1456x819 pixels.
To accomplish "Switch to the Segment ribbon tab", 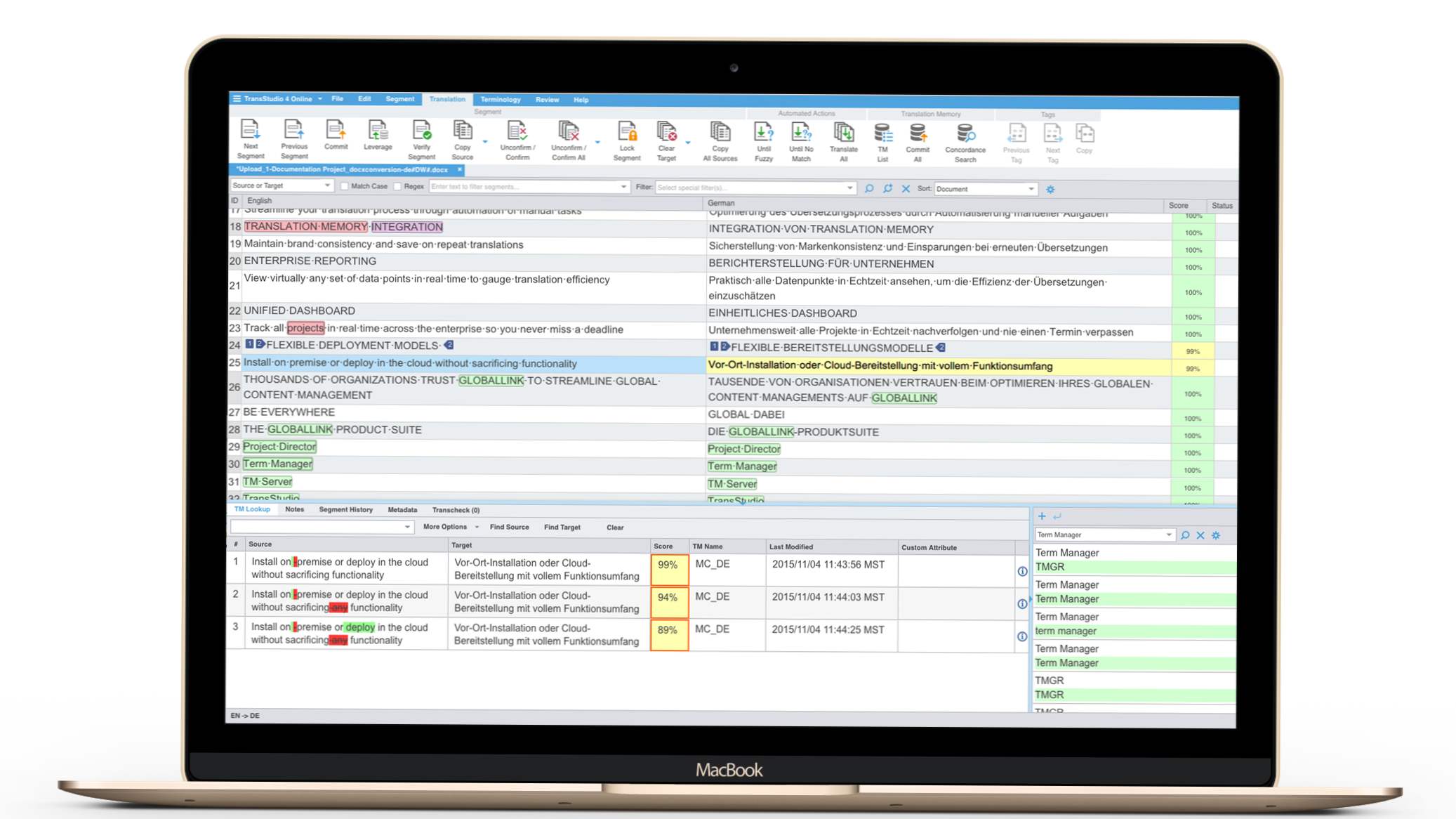I will click(399, 99).
